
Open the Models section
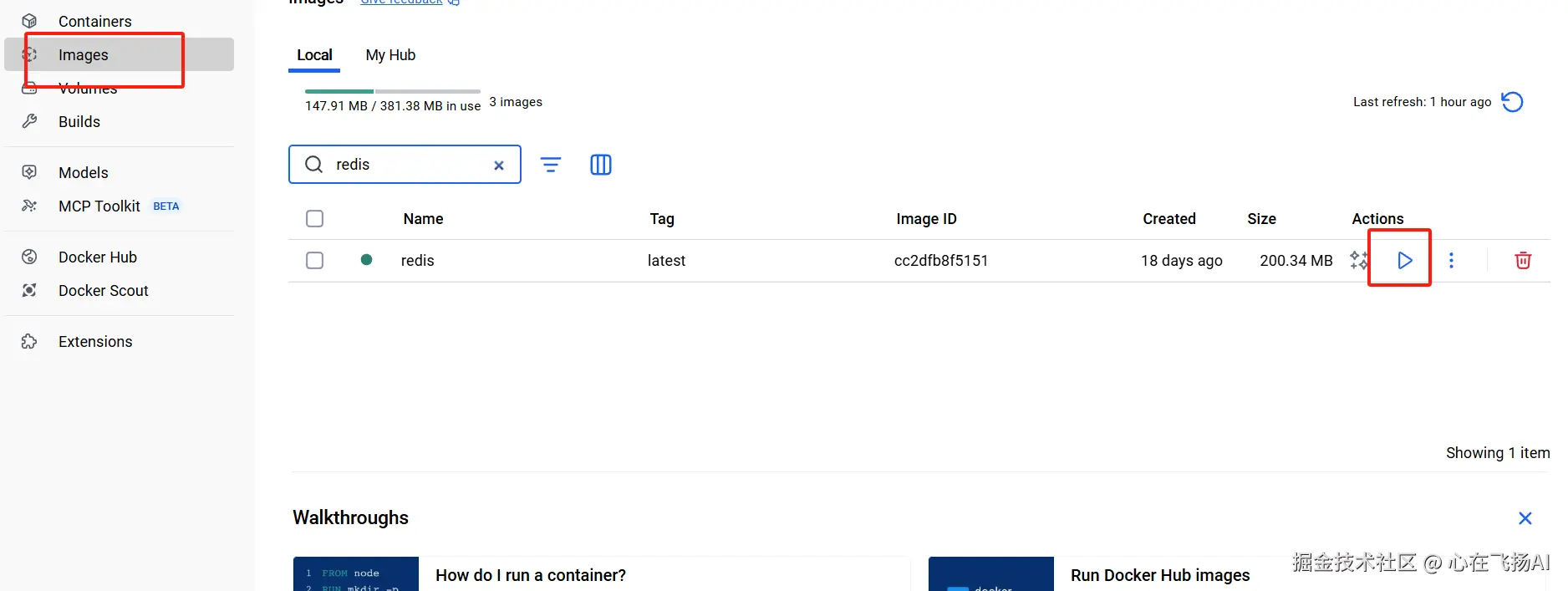click(x=119, y=172)
